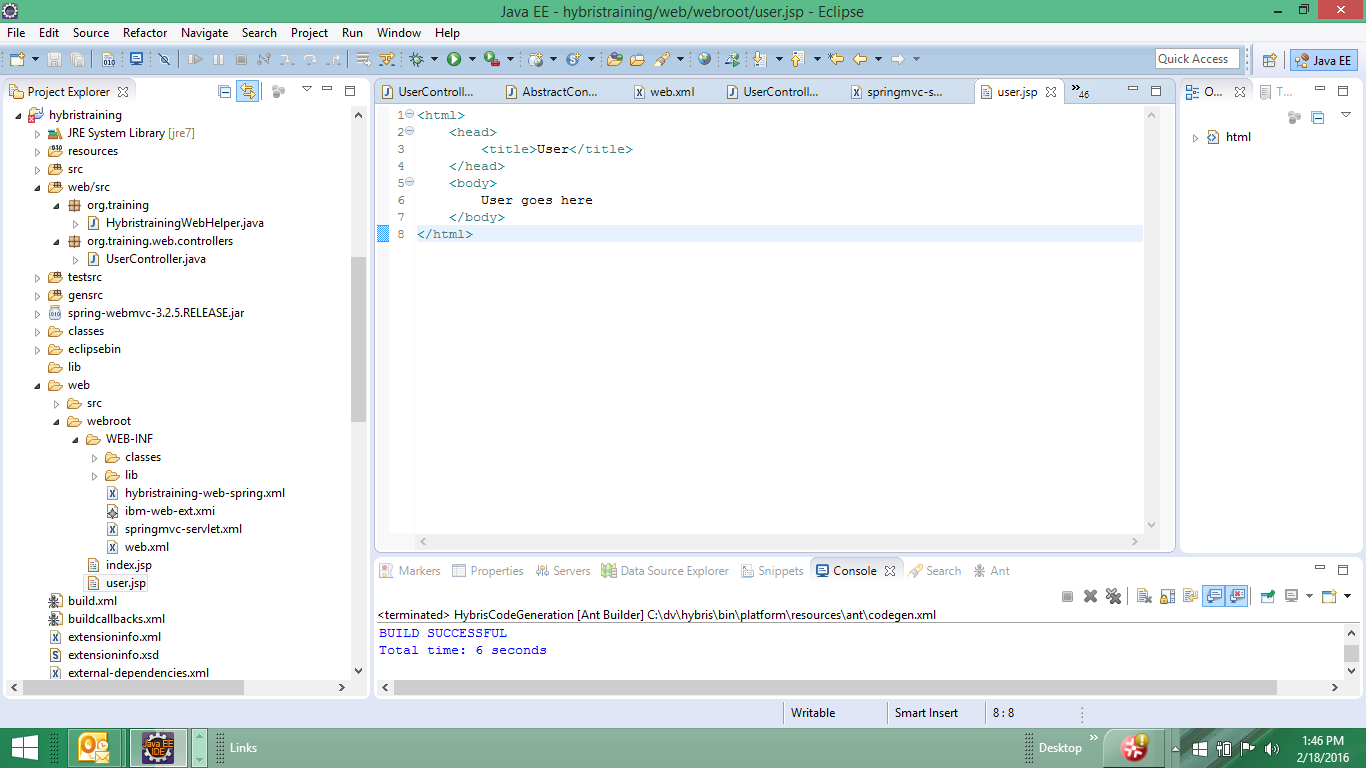Click the Save icon in the toolbar

tap(55, 59)
